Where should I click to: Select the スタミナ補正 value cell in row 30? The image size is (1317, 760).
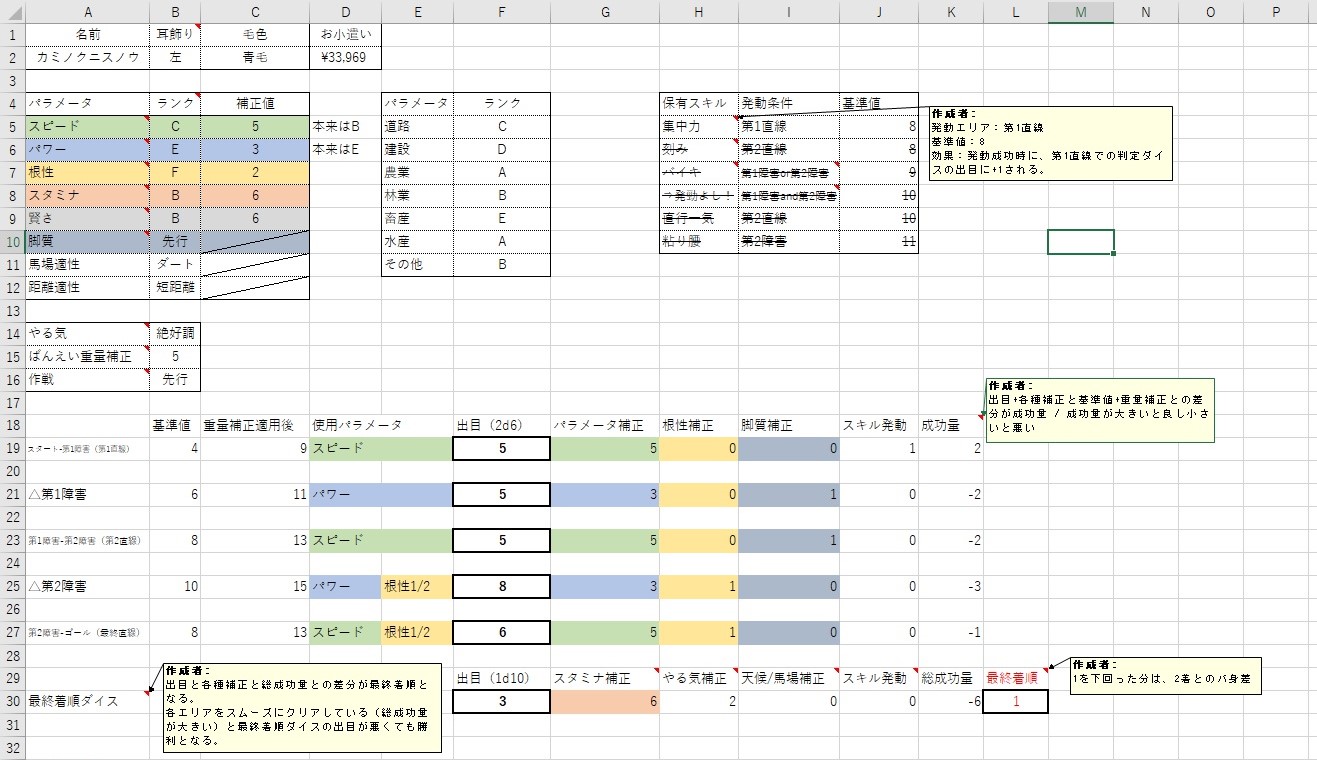pos(605,702)
